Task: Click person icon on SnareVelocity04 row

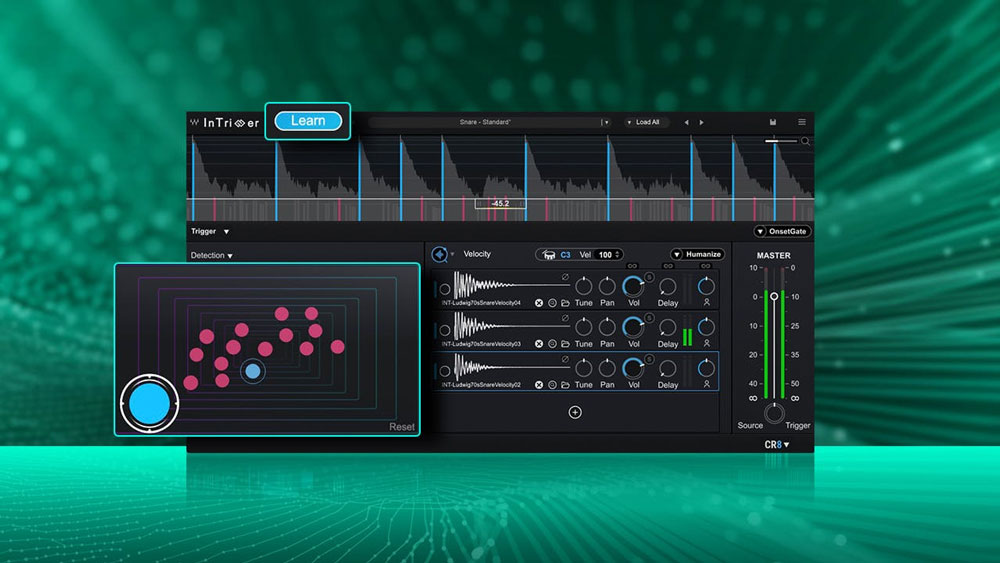Action: 707,302
